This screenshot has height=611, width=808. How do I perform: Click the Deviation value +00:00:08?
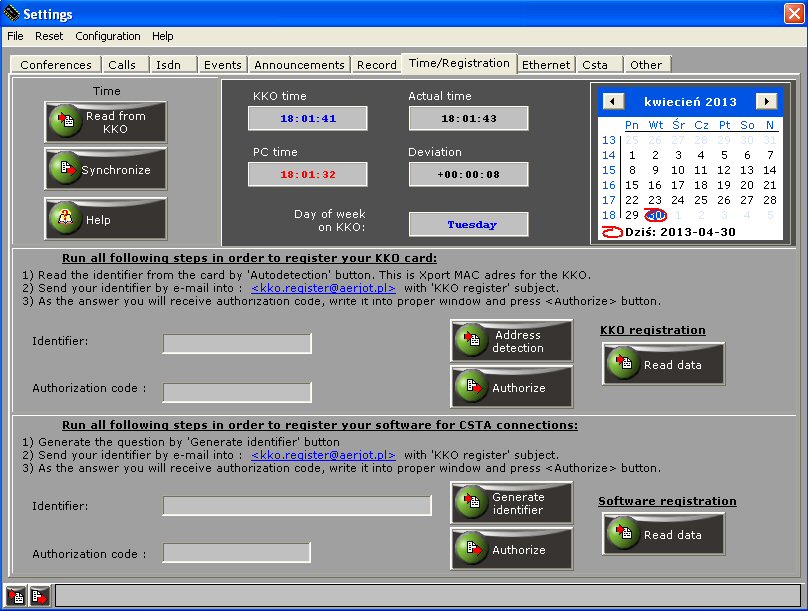coord(468,175)
